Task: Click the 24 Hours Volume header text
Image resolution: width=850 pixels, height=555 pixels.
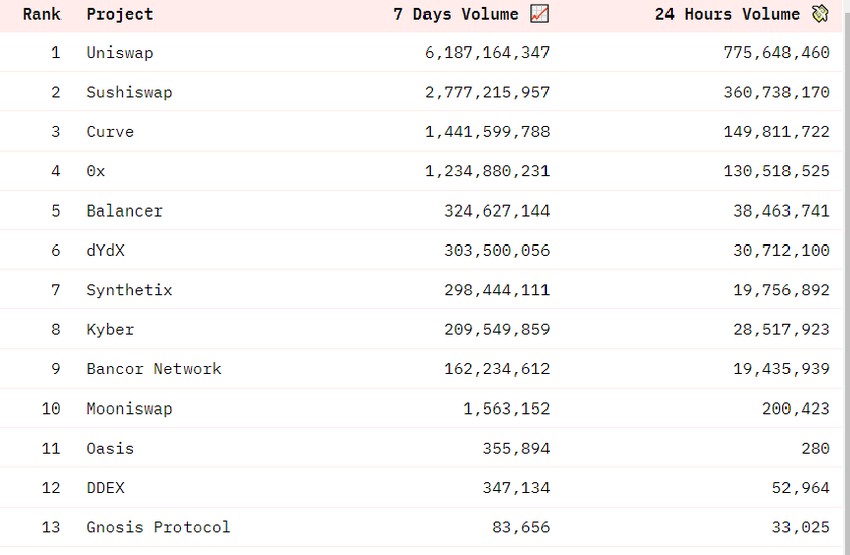Action: point(727,14)
